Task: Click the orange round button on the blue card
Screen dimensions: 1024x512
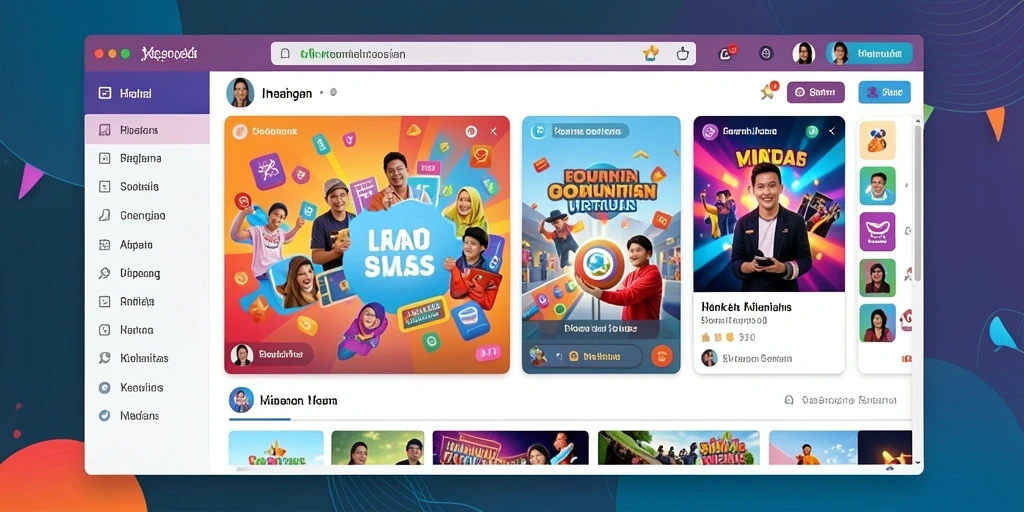Action: [662, 357]
